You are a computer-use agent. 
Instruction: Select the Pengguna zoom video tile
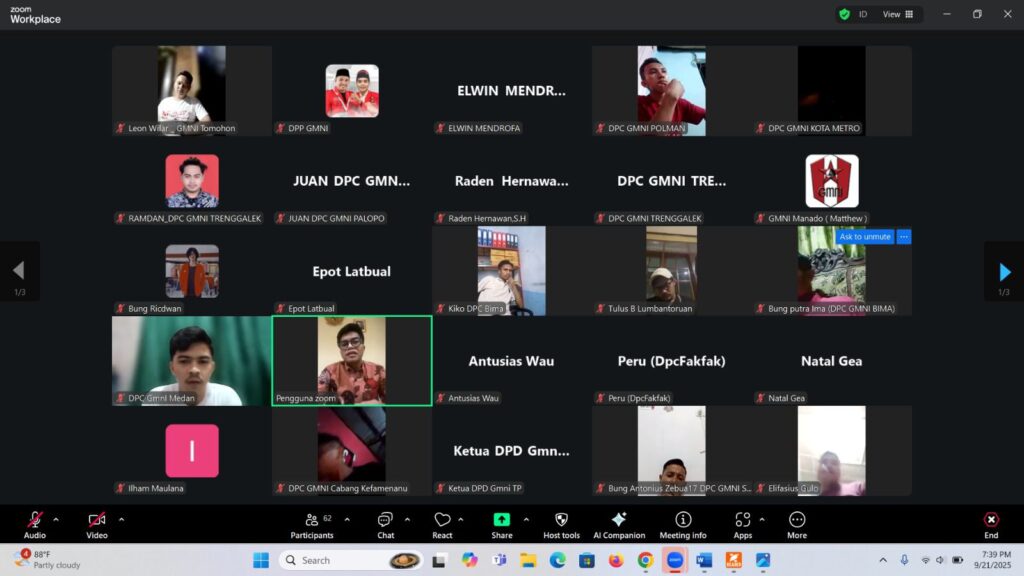[352, 360]
